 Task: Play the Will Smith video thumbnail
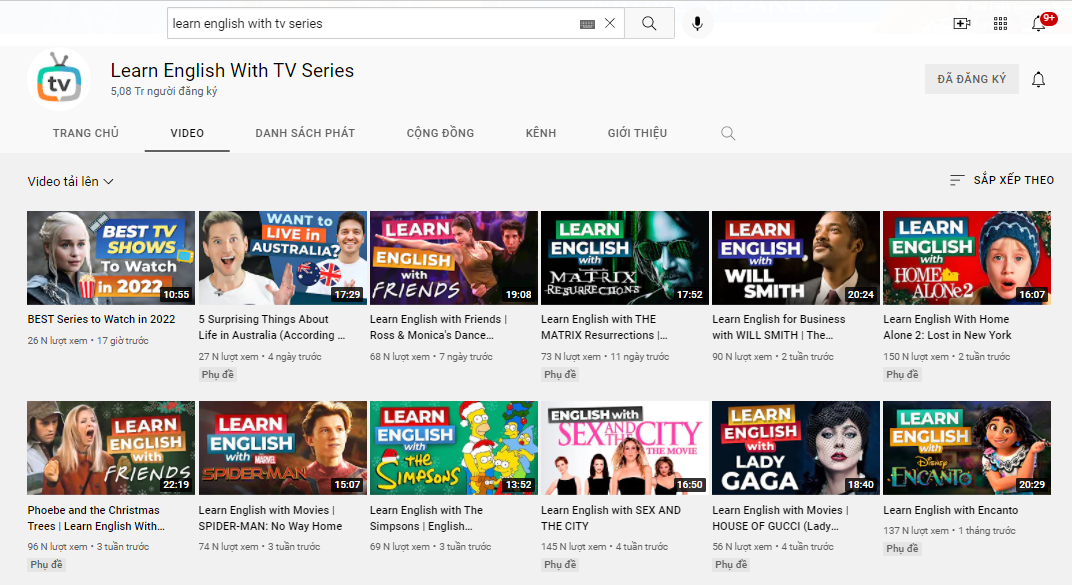click(796, 258)
